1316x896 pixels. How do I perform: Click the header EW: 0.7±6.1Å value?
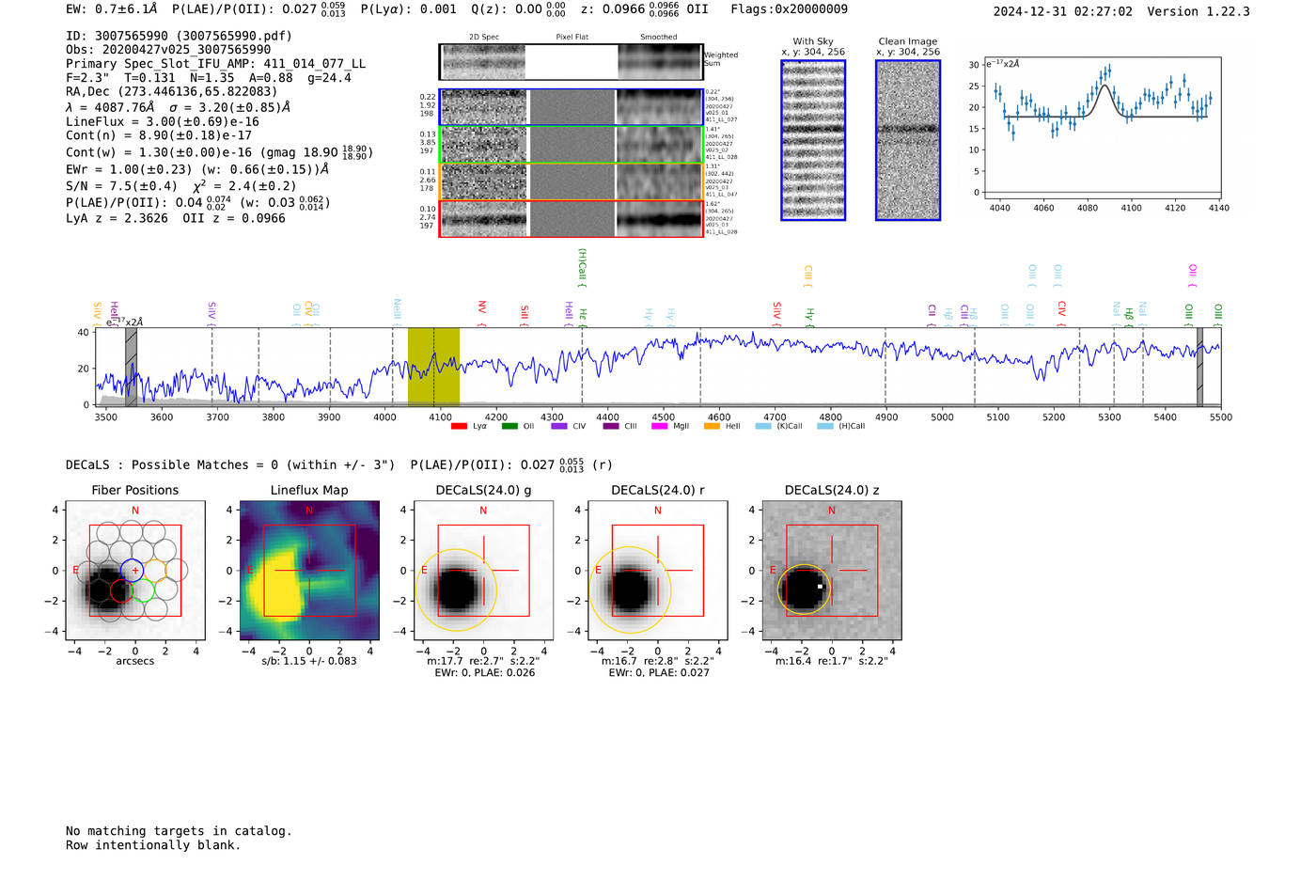click(x=112, y=9)
